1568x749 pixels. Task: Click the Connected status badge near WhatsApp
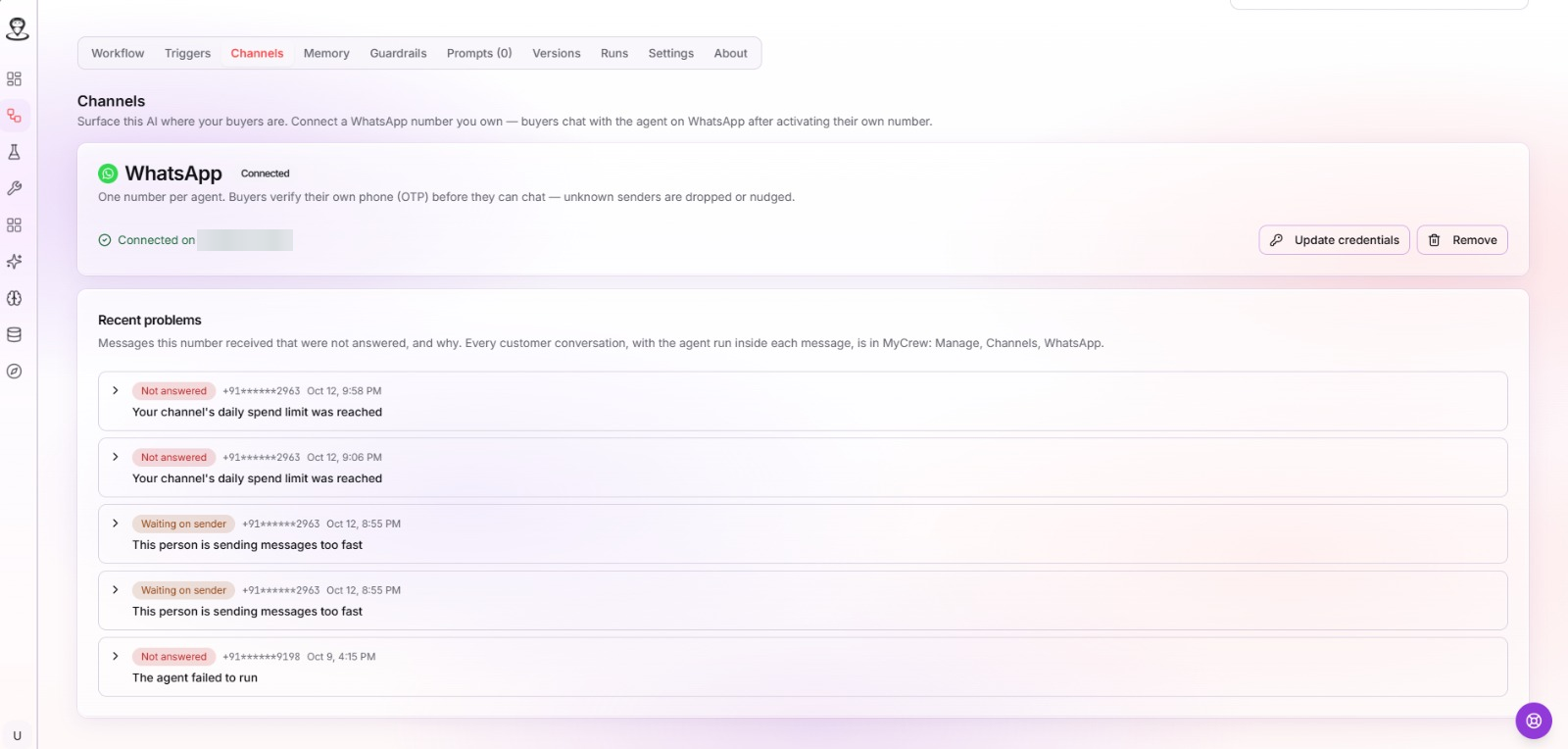[265, 174]
